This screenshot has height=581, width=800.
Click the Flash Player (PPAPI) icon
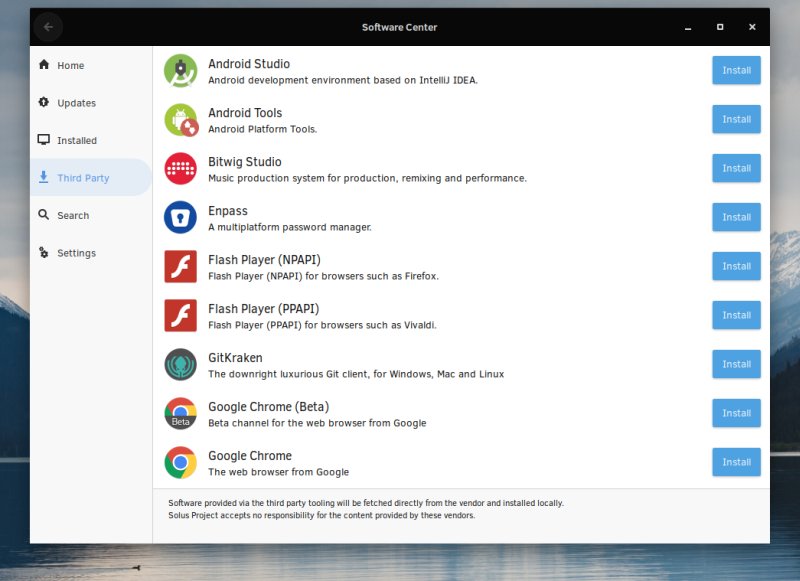(x=181, y=315)
